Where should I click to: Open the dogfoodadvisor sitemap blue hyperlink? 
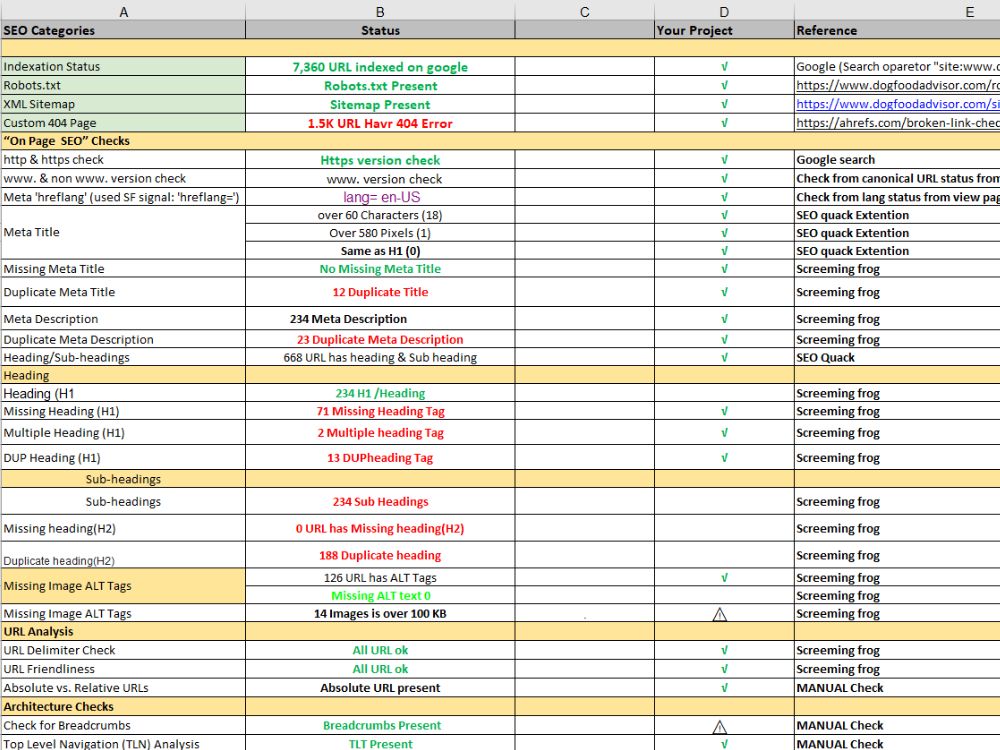click(897, 104)
